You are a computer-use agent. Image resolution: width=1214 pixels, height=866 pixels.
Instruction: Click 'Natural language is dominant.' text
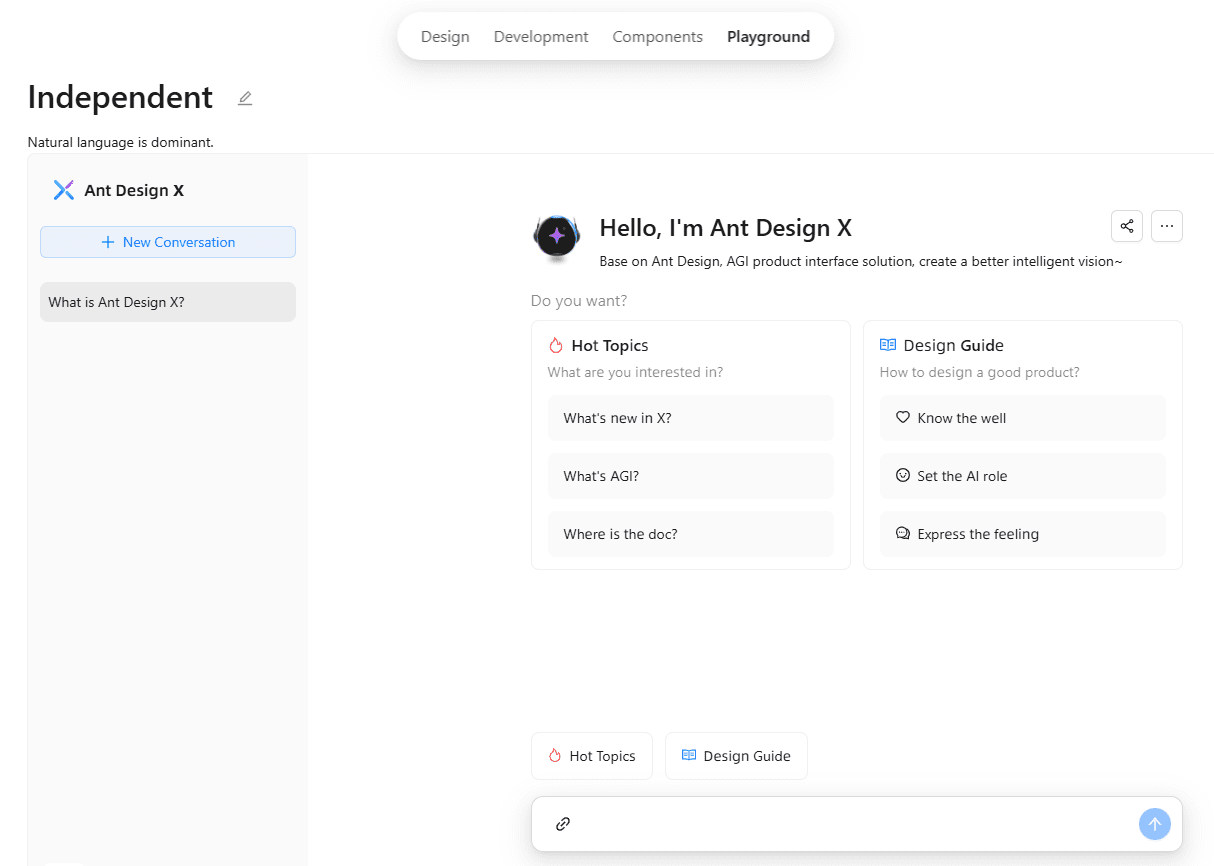point(121,142)
